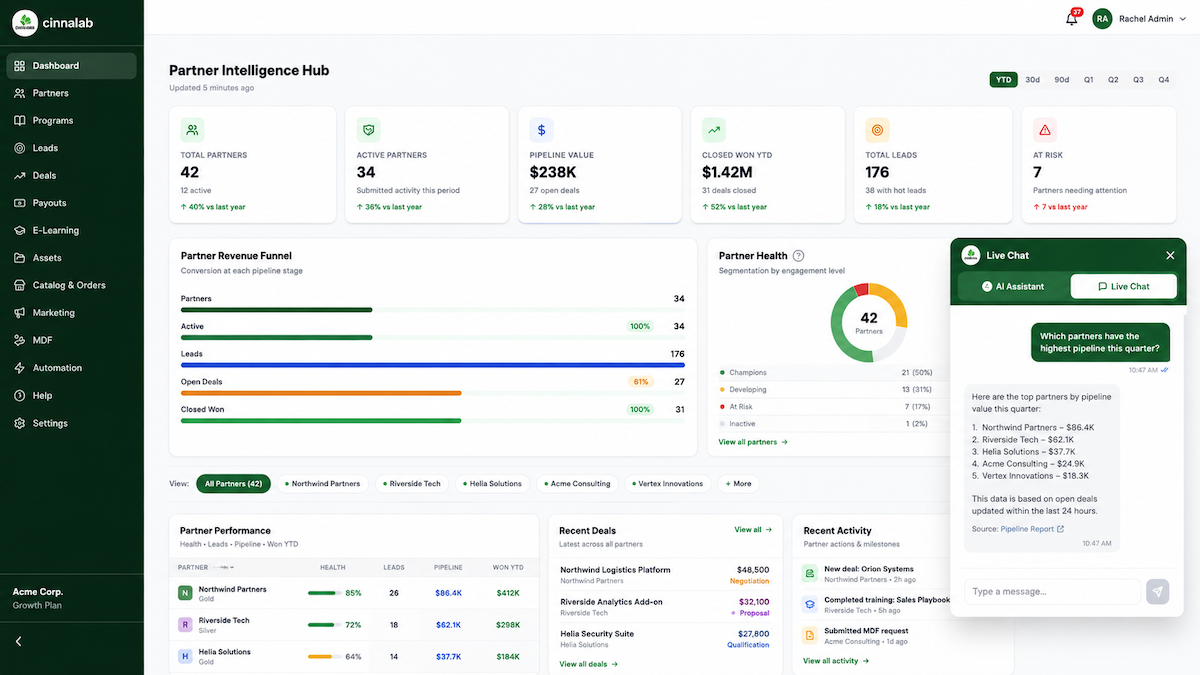Open Marketing megaphone icon in sidebar
1200x675 pixels.
coord(20,313)
